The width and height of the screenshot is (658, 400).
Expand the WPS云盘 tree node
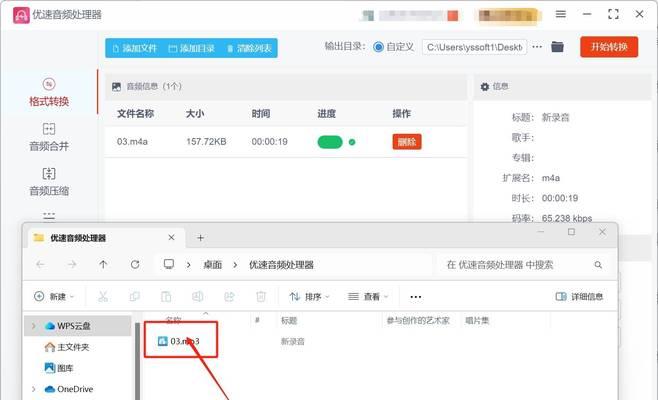tap(34, 326)
